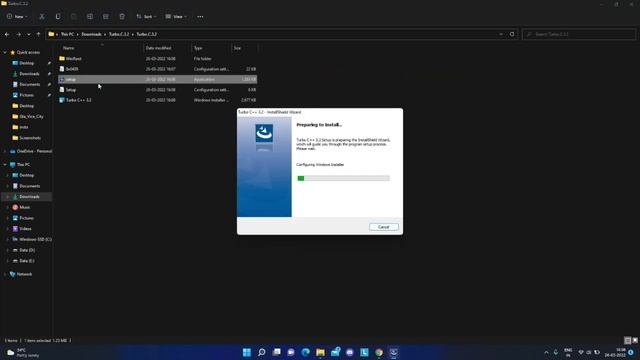Open Data (E:) drive in navigation pane
Image resolution: width=640 pixels, height=360 pixels.
coord(27,261)
